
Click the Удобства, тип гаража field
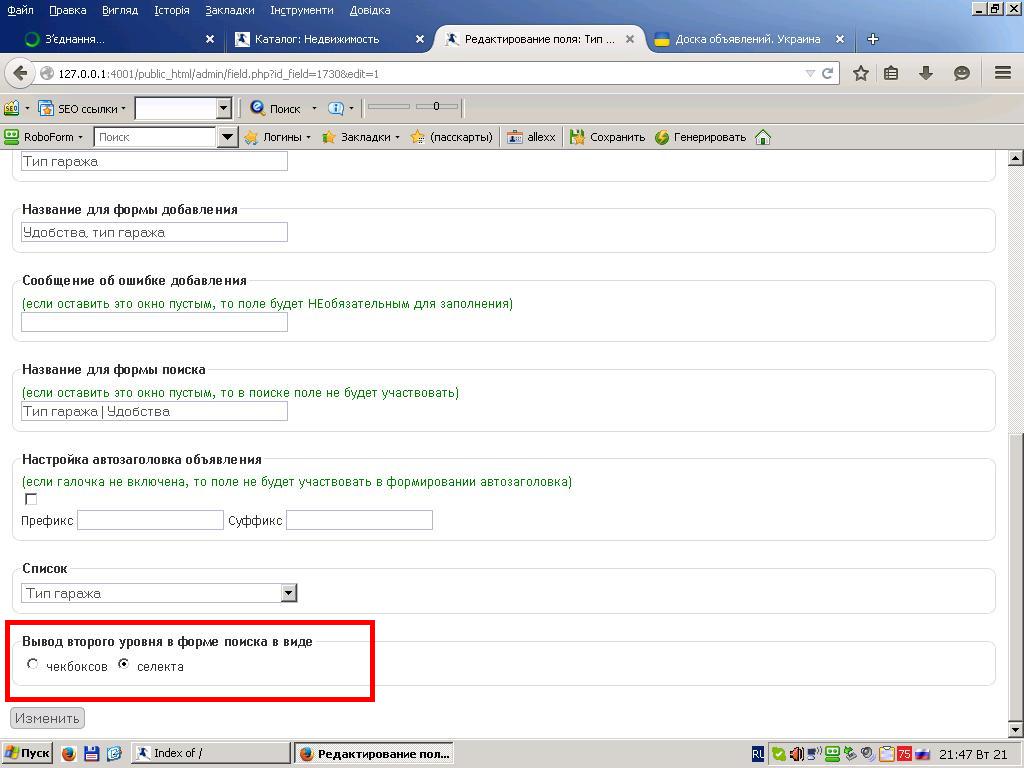[154, 232]
